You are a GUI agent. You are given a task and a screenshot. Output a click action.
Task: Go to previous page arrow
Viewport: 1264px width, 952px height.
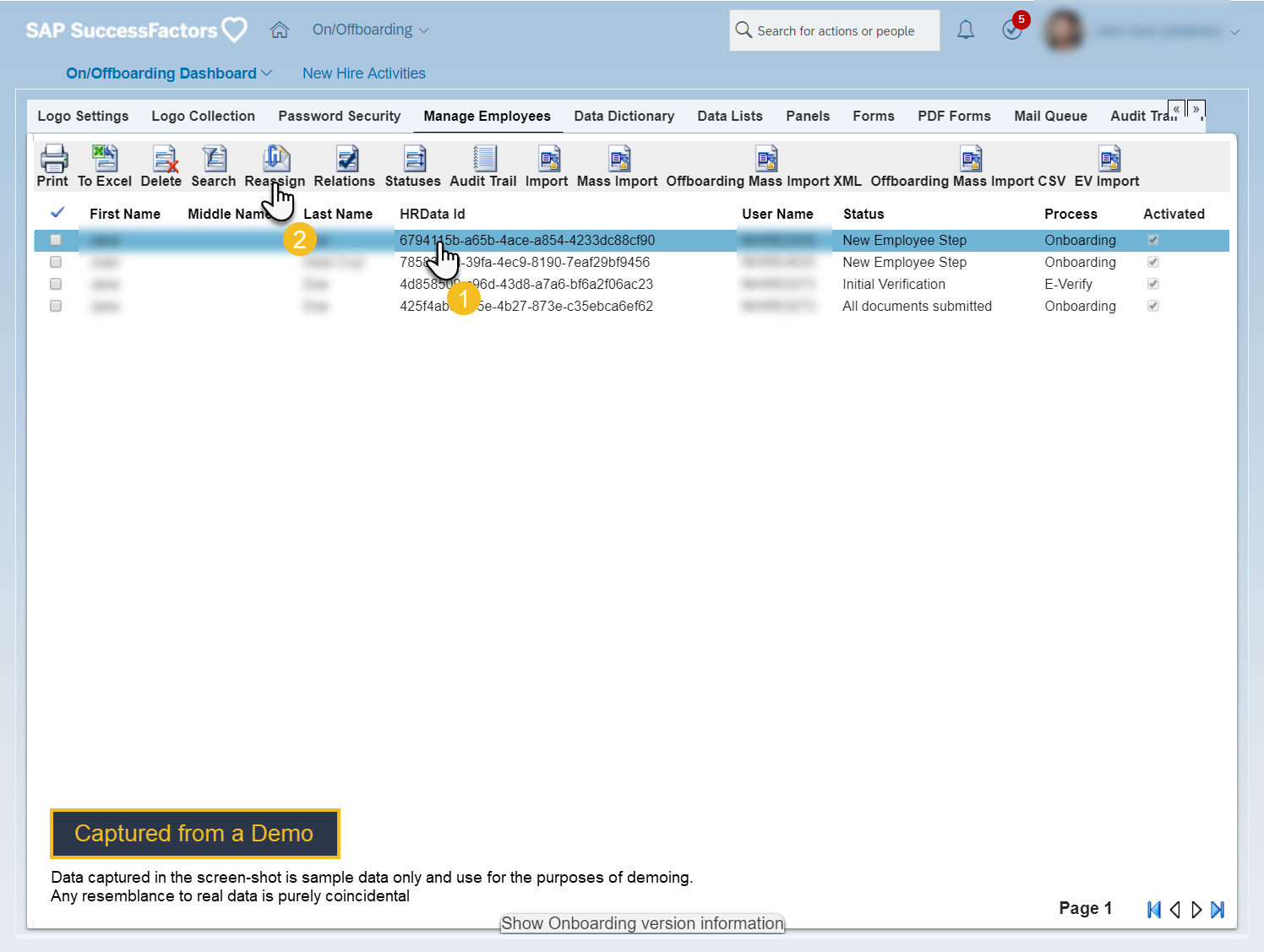tap(1175, 910)
